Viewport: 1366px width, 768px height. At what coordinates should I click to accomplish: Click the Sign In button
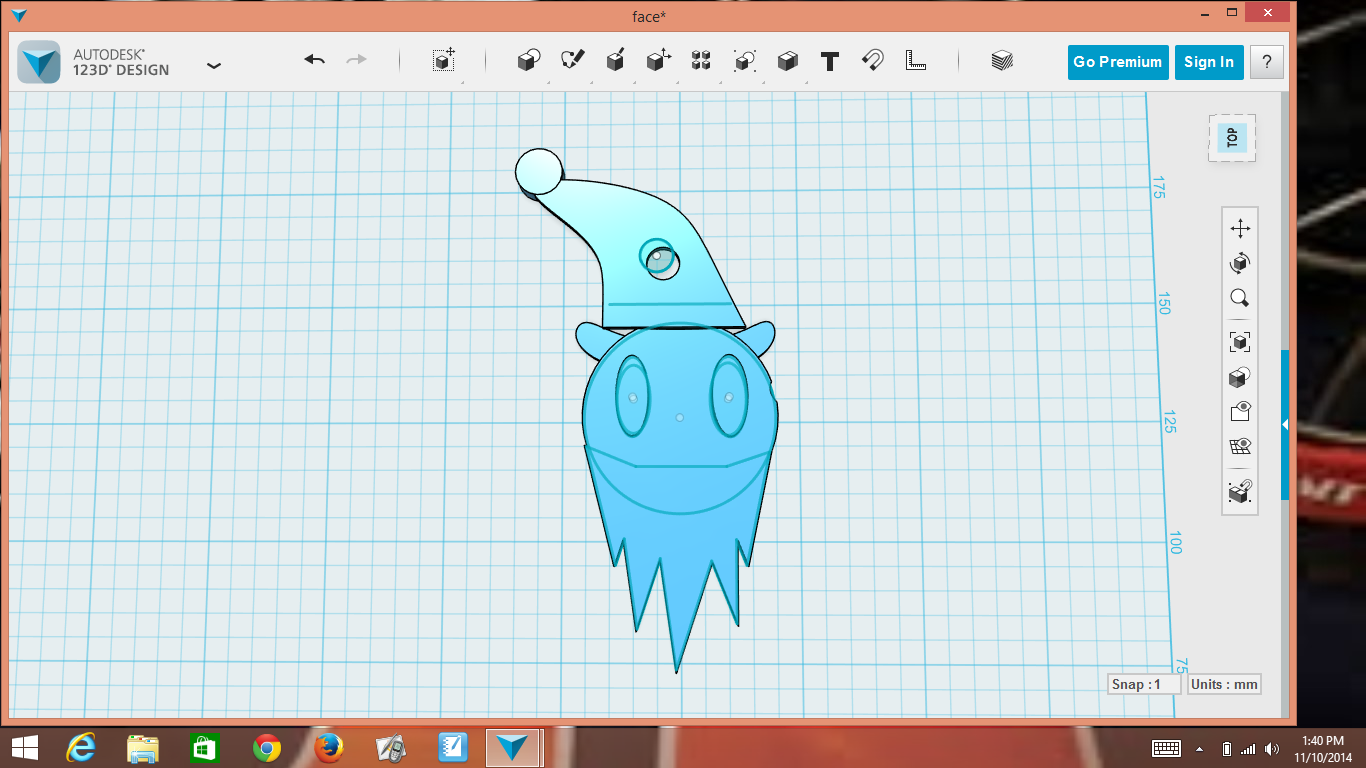pos(1209,62)
